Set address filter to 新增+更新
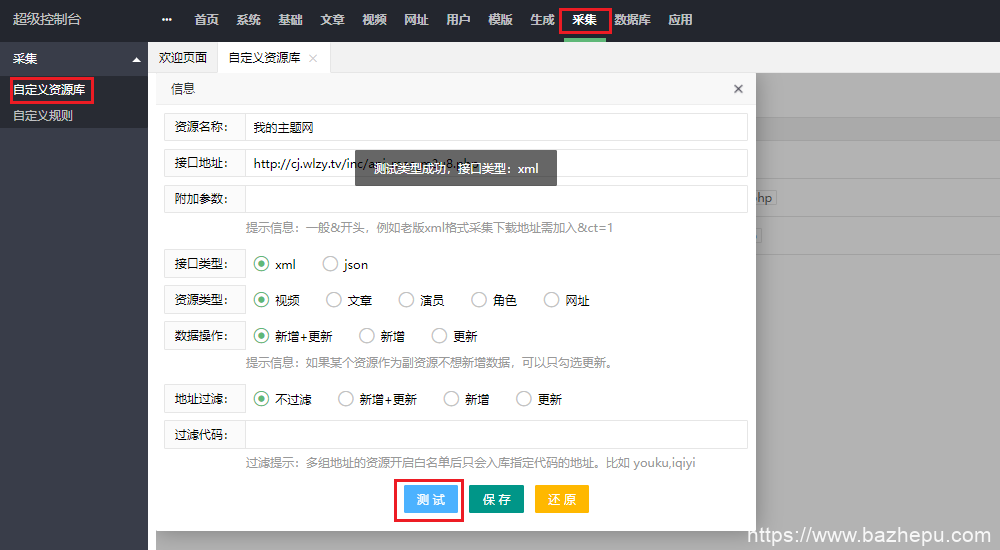Screen dimensions: 1000x550 346,399
